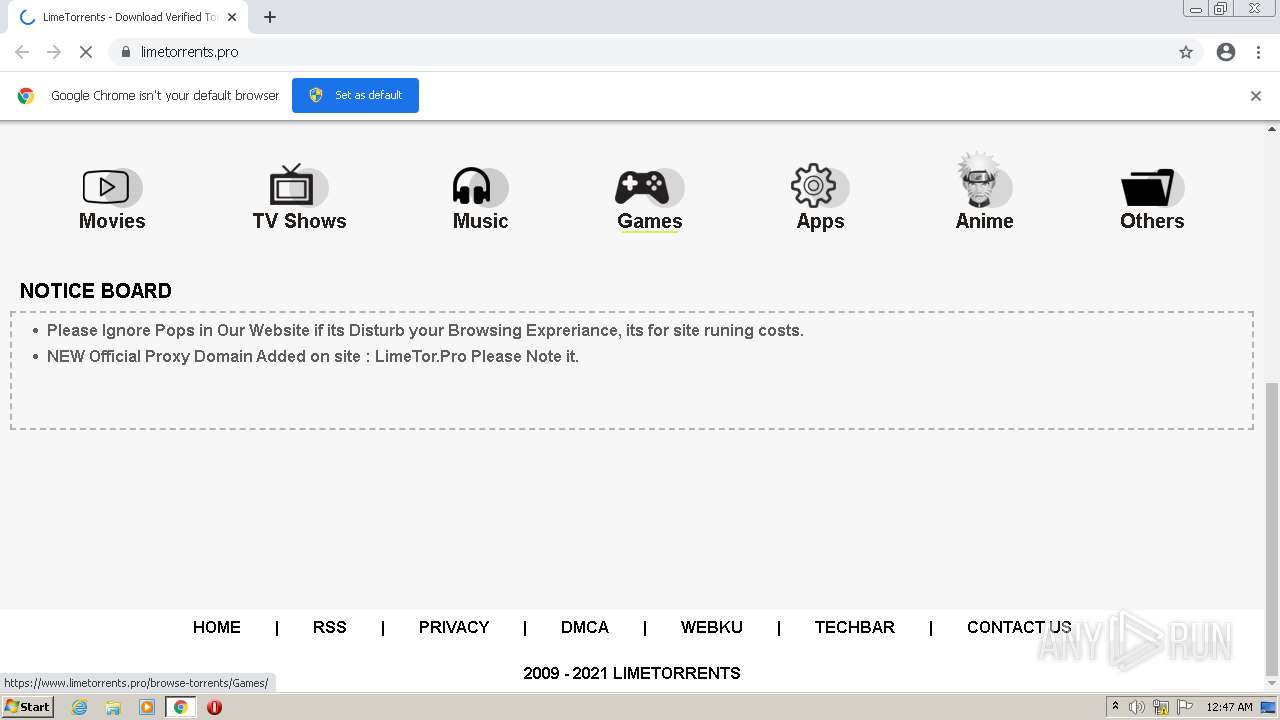Viewport: 1280px width, 720px height.
Task: Dismiss the default browser notification bar
Action: coord(1256,96)
